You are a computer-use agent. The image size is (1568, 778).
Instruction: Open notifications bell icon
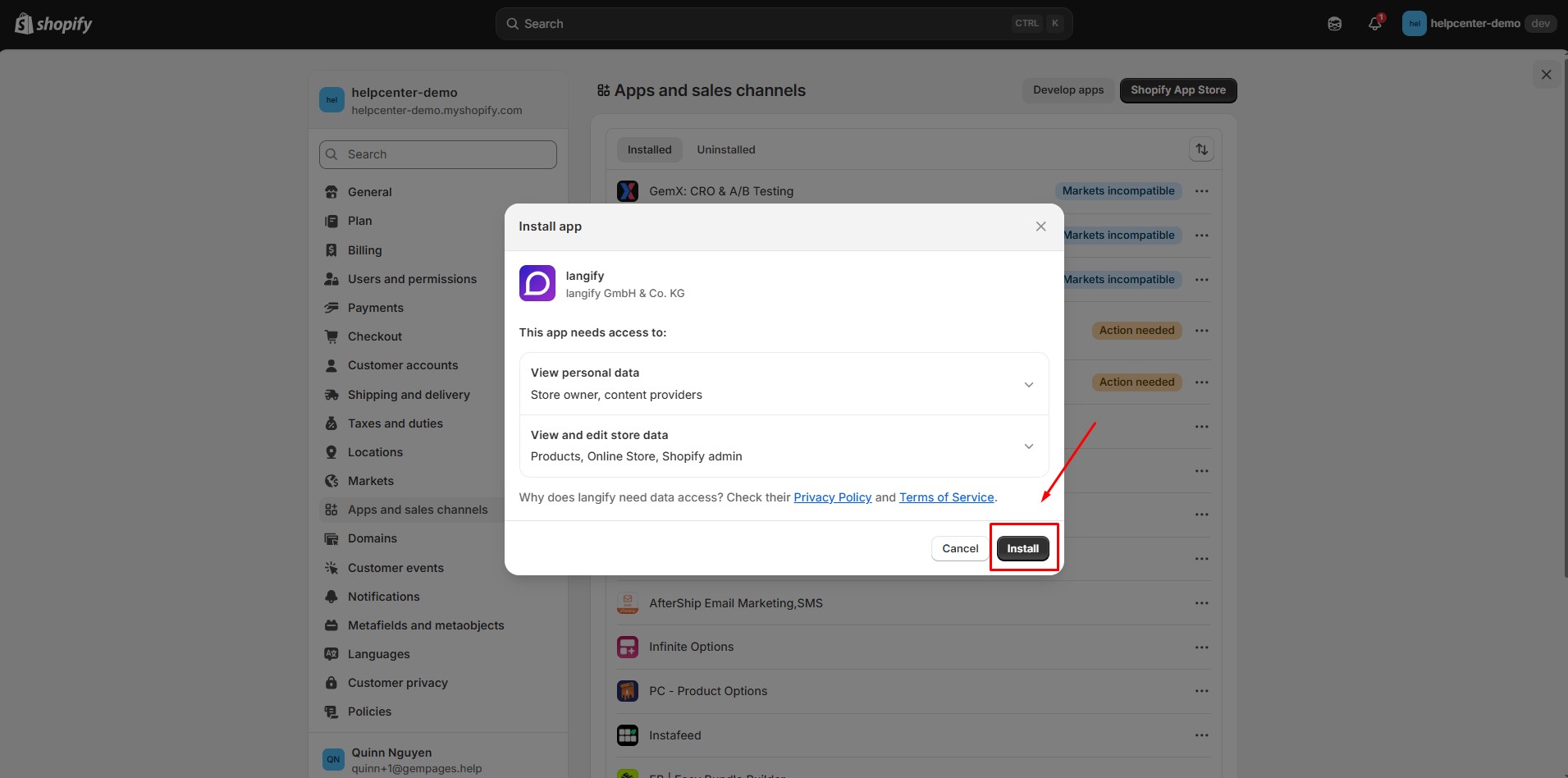(x=1374, y=23)
